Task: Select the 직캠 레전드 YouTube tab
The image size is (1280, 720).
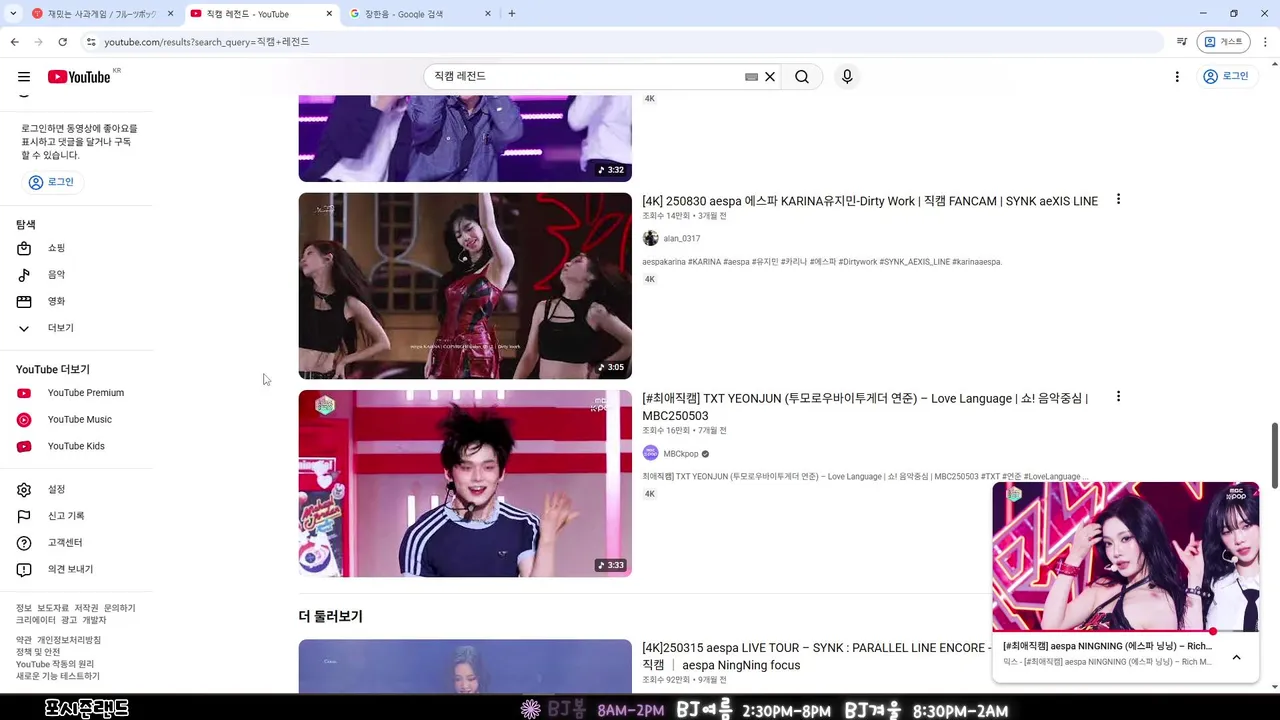Action: [248, 14]
